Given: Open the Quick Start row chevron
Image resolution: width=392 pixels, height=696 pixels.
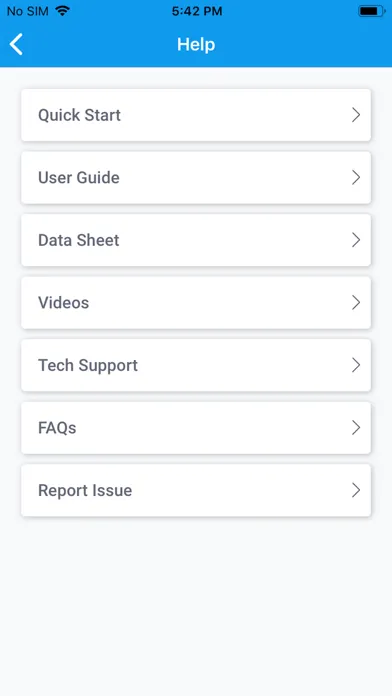Looking at the screenshot, I should (x=356, y=115).
